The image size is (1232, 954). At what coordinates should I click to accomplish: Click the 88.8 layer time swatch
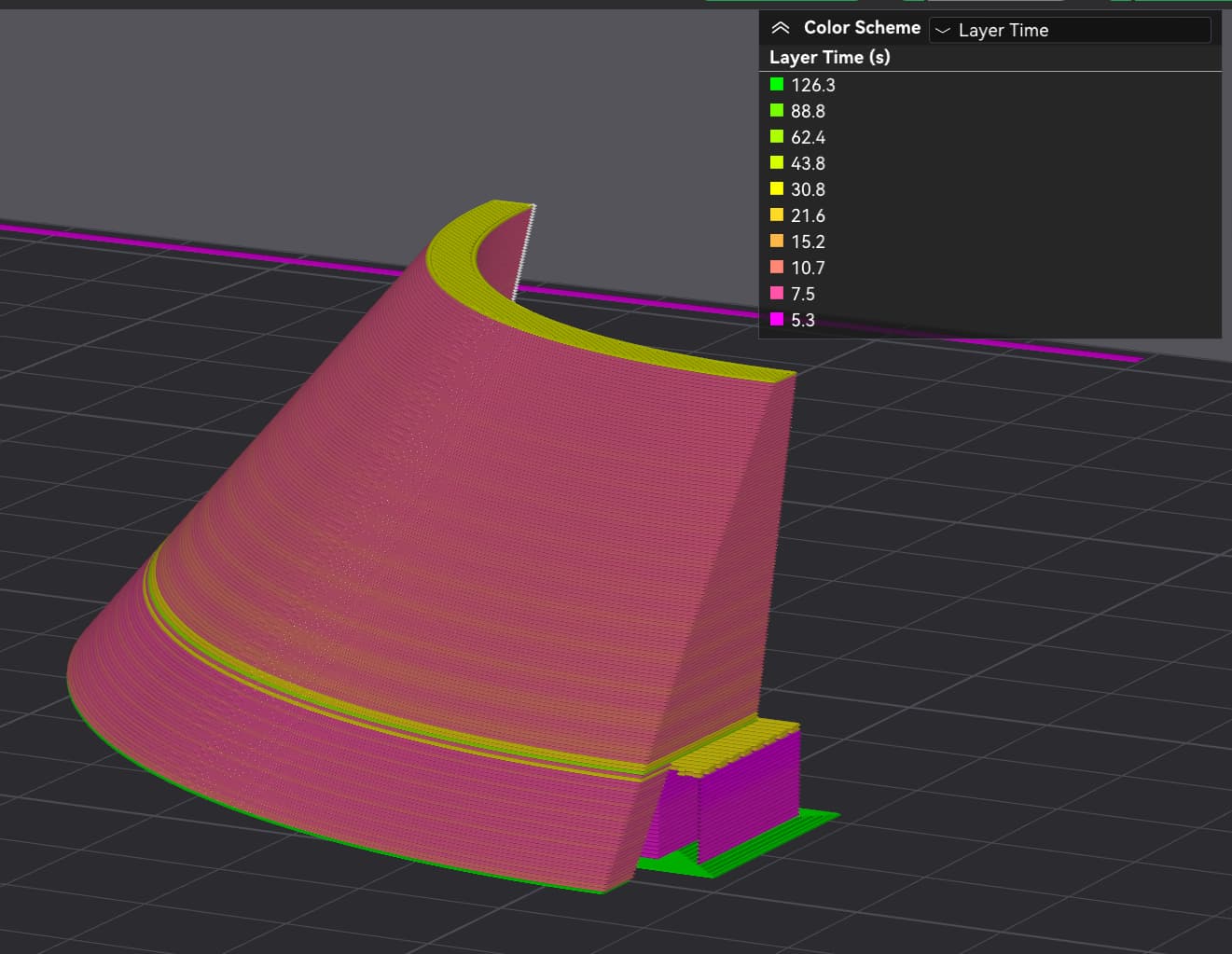pos(777,110)
